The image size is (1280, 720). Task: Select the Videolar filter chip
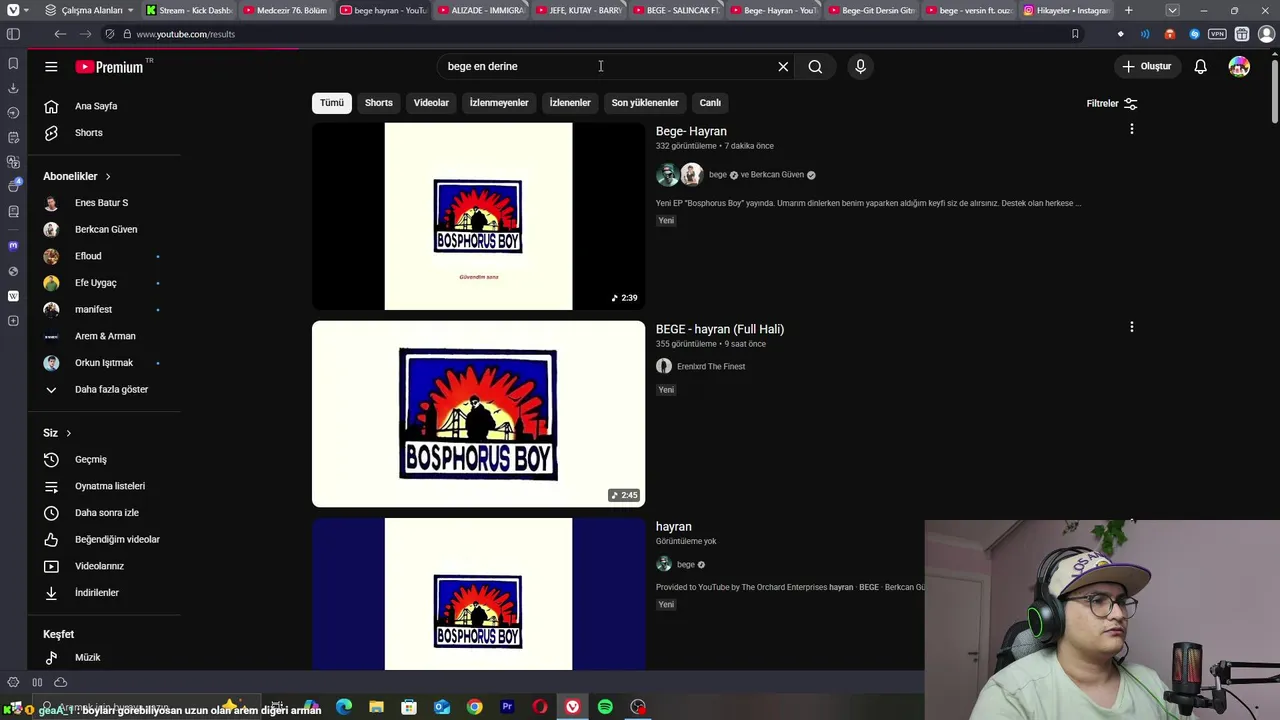(431, 103)
